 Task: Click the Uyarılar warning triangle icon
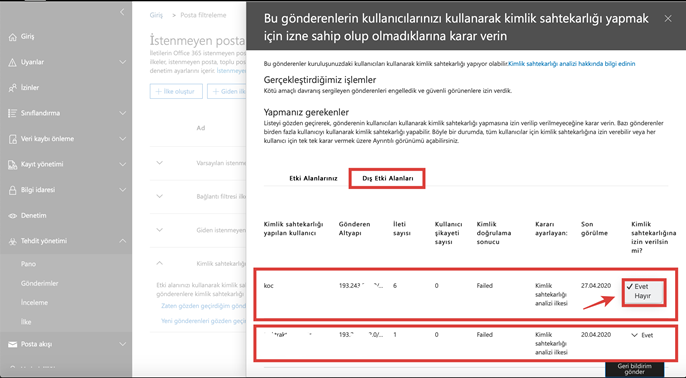[x=13, y=62]
